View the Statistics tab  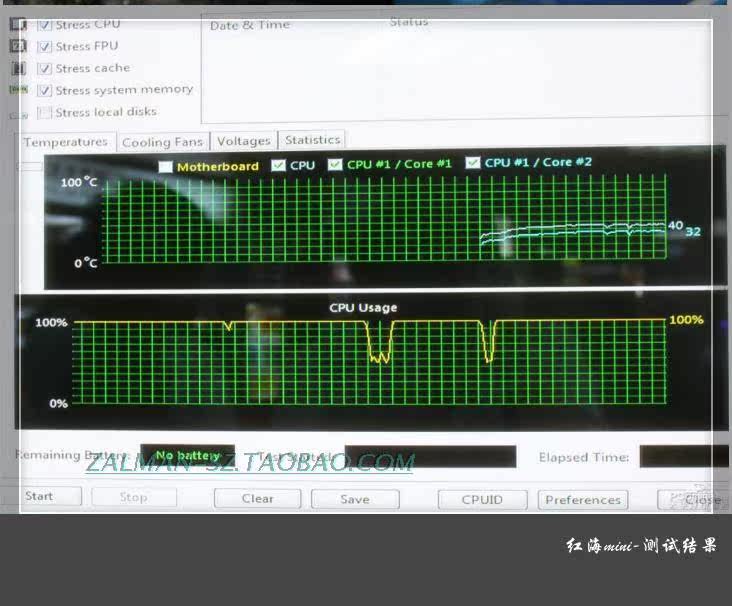pos(312,140)
